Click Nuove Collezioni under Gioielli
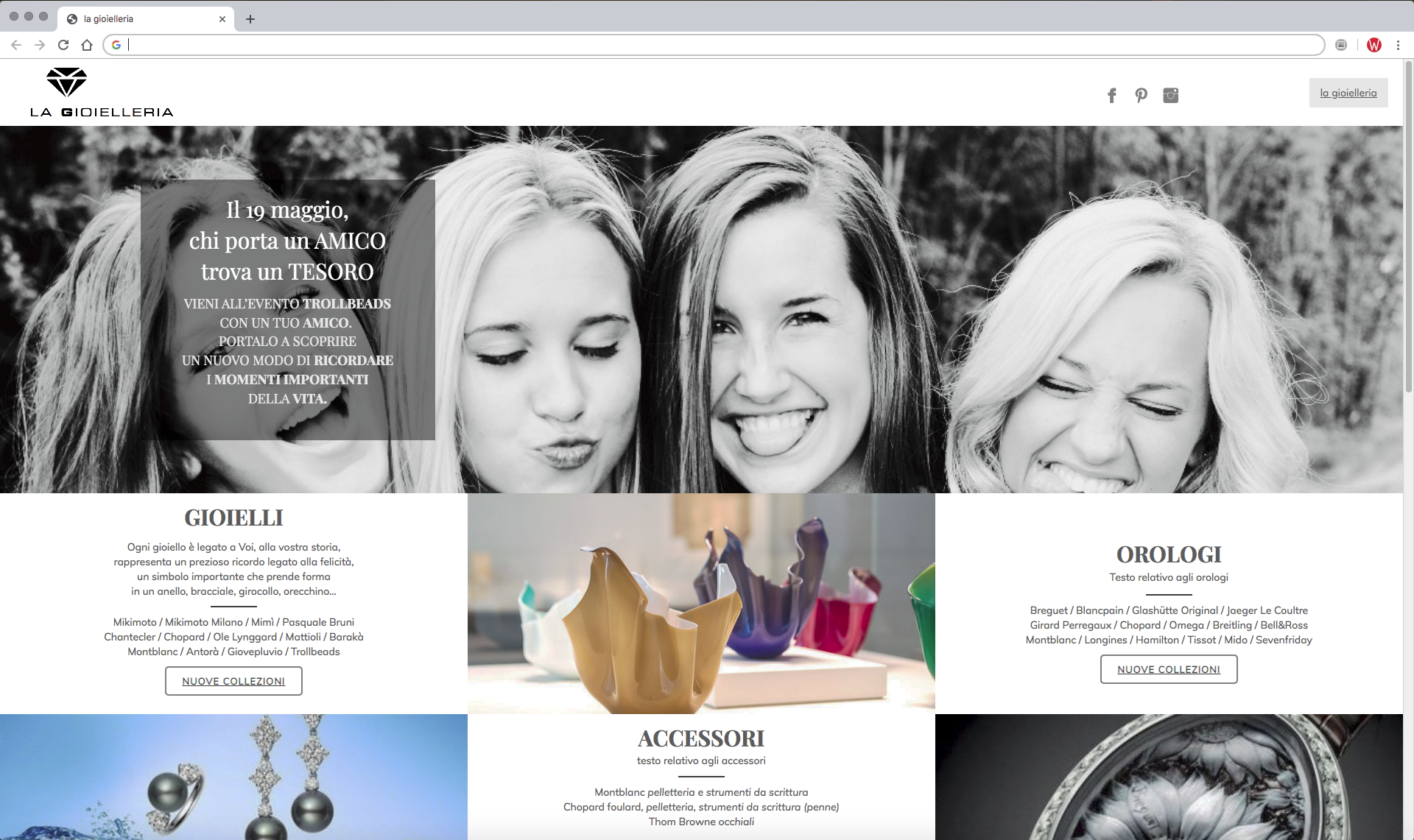The height and width of the screenshot is (840, 1414). 233,681
